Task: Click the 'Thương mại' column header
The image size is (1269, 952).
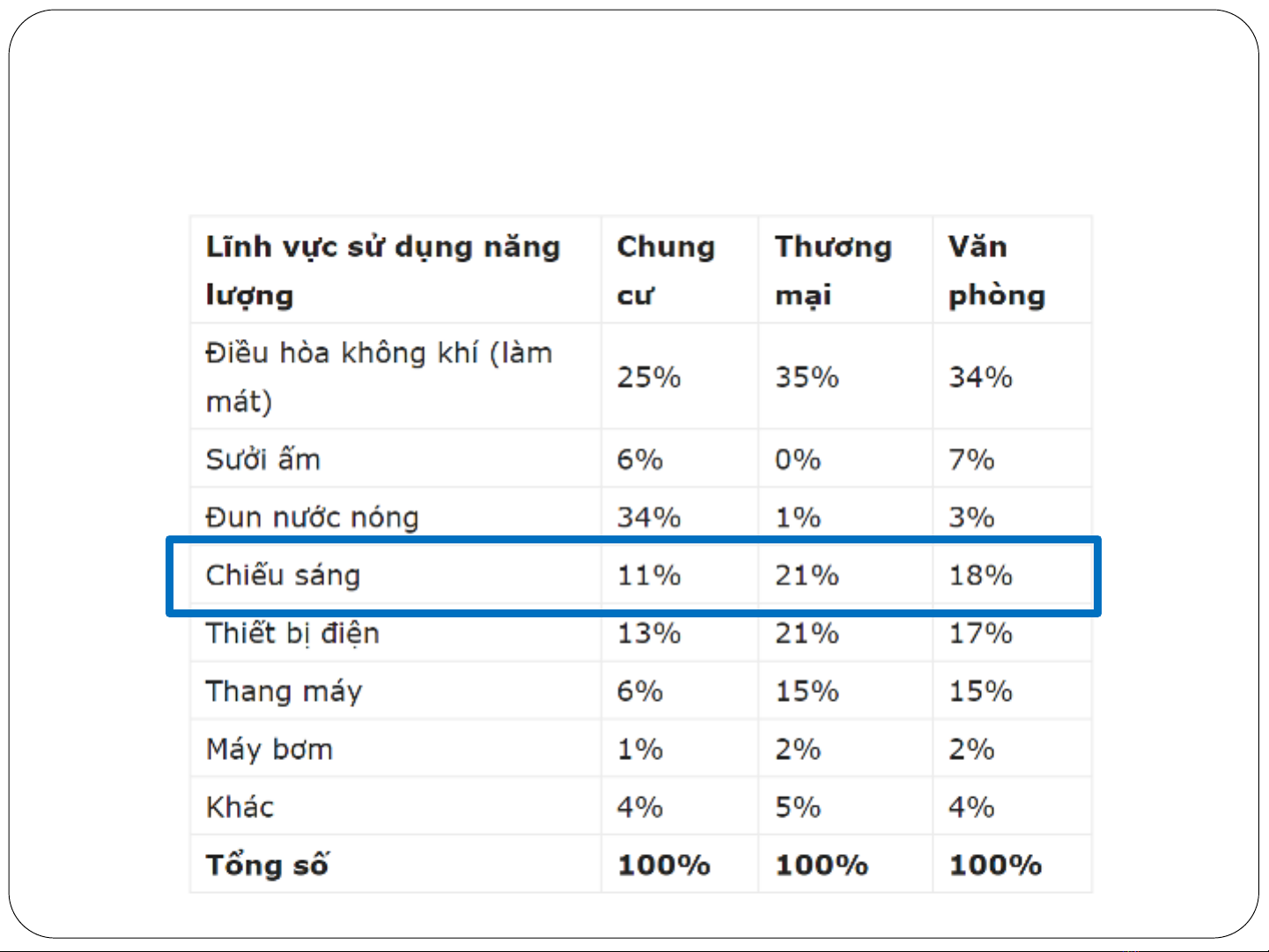Action: pos(832,269)
